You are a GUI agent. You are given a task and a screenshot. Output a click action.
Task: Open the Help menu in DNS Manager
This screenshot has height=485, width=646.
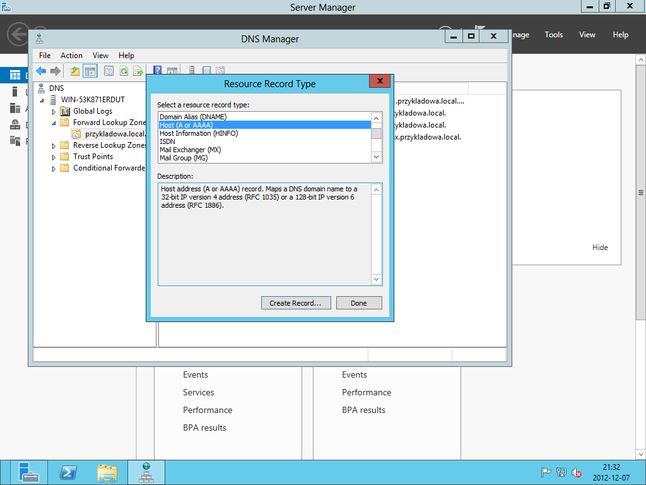click(x=126, y=55)
